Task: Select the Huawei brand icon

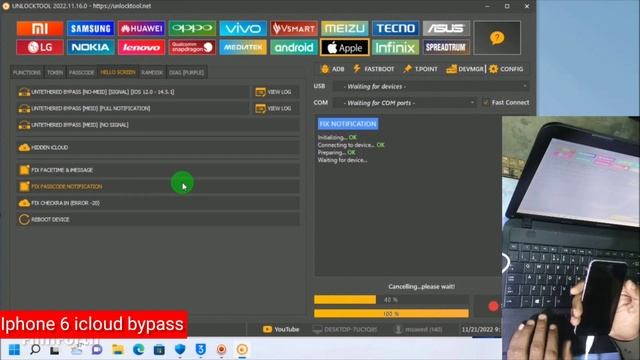Action: tap(141, 28)
